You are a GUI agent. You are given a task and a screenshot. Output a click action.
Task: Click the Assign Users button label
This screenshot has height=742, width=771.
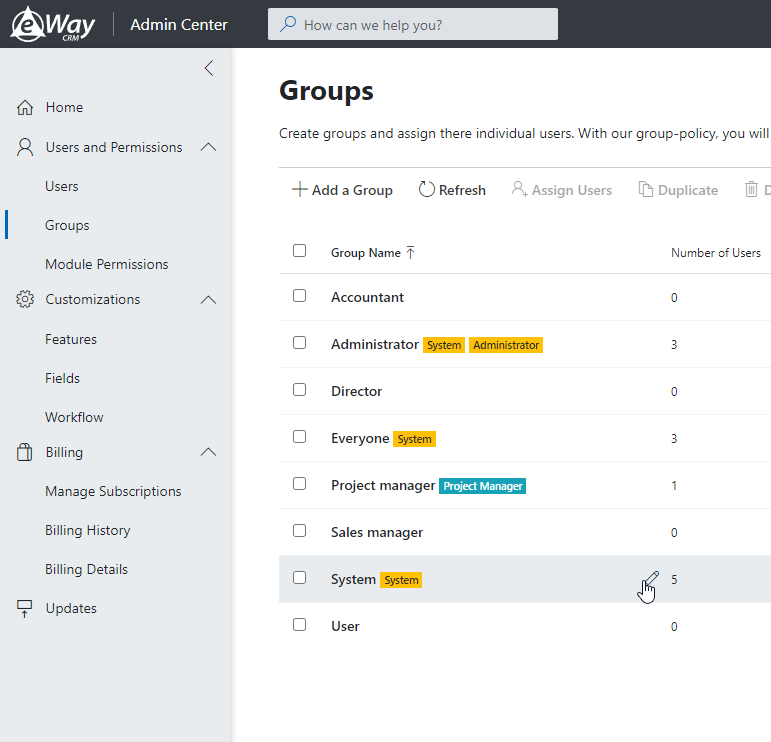(572, 190)
